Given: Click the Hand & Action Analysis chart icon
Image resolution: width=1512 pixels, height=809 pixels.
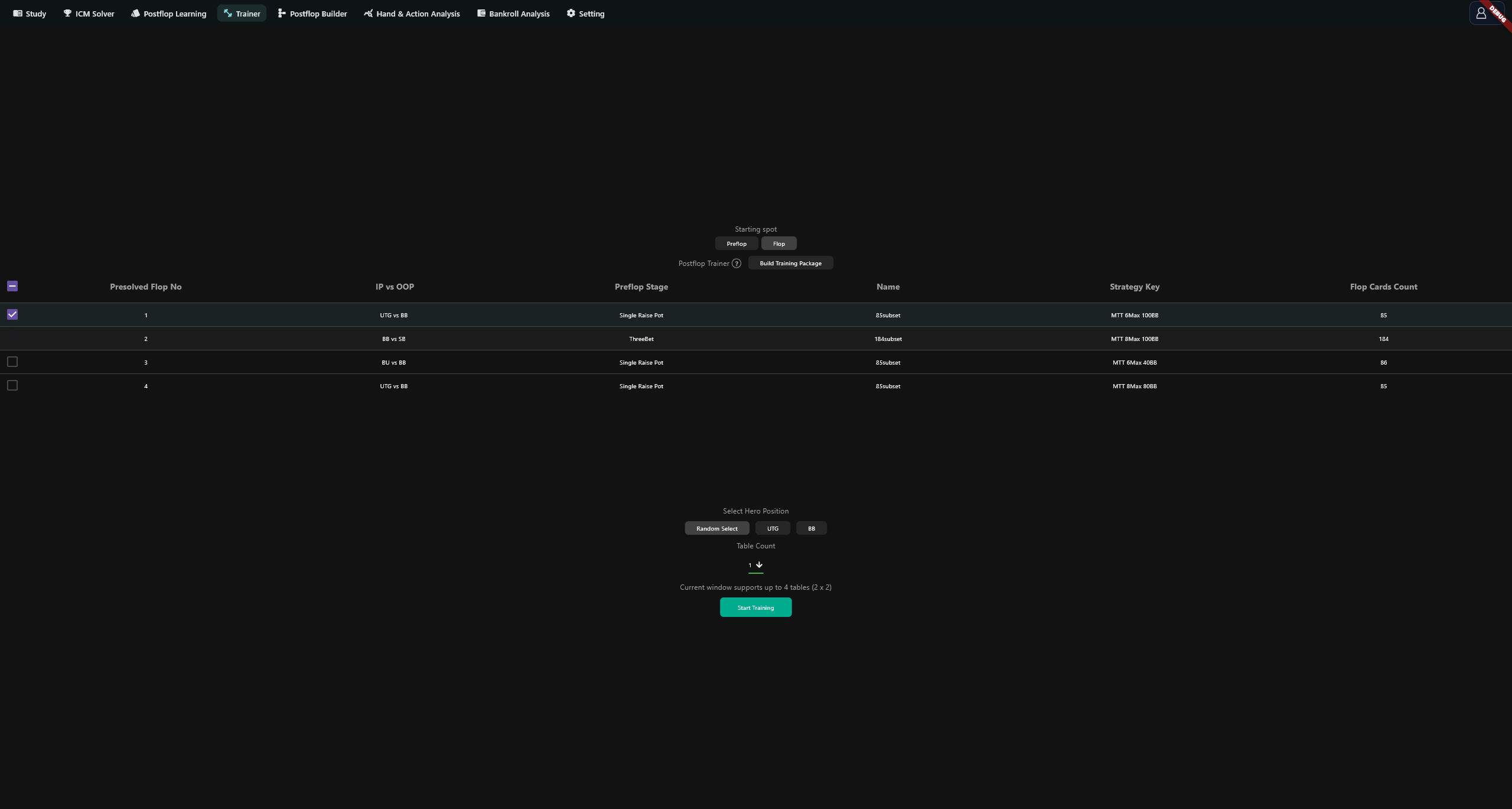Looking at the screenshot, I should point(368,13).
